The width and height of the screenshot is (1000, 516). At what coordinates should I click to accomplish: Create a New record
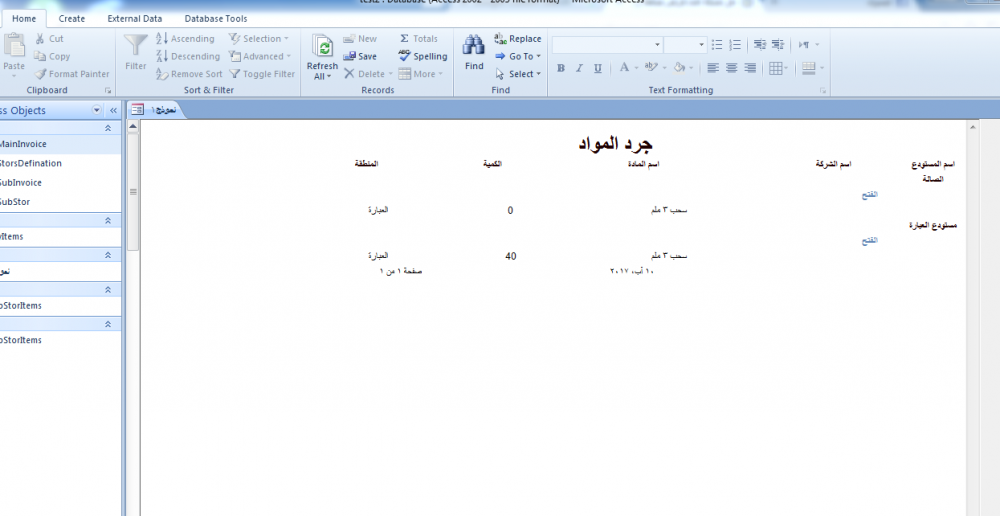(x=360, y=39)
